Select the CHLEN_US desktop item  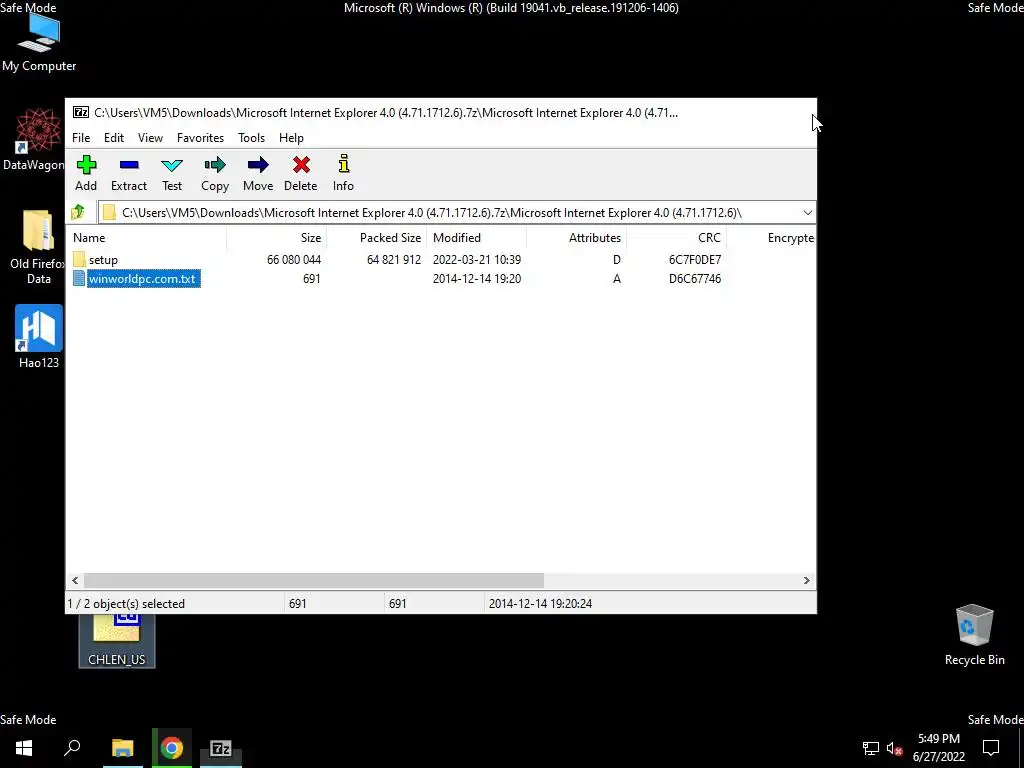(x=117, y=641)
